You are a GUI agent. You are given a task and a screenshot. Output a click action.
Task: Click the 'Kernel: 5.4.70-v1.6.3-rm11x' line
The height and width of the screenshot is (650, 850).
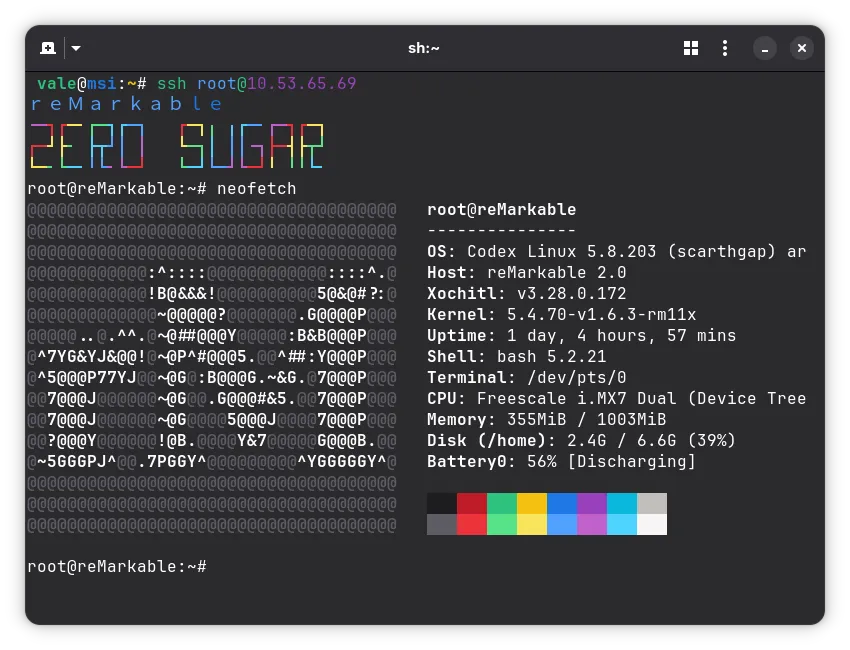[x=562, y=314]
